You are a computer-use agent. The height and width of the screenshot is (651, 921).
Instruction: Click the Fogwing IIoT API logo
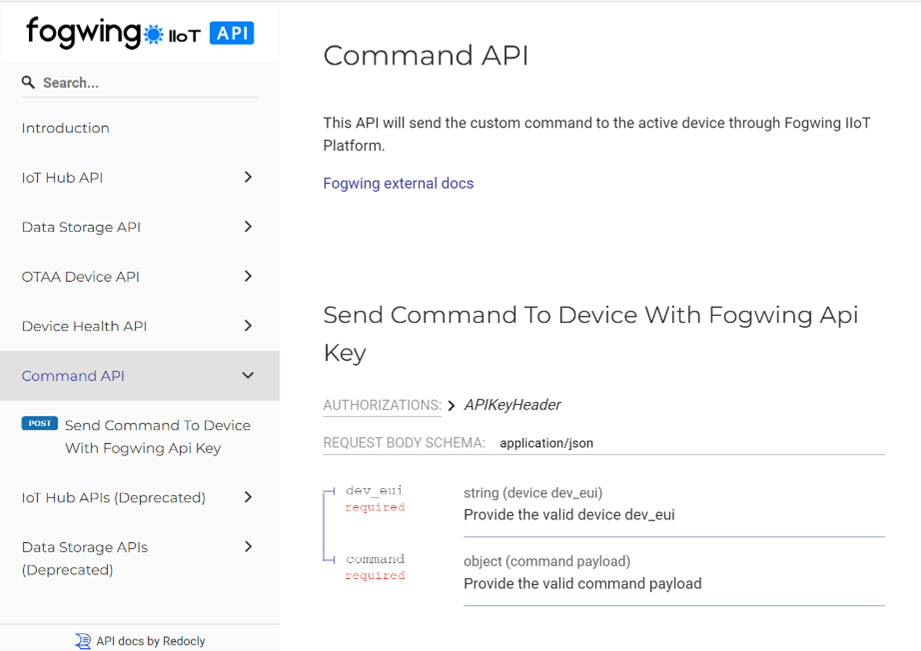click(x=140, y=32)
